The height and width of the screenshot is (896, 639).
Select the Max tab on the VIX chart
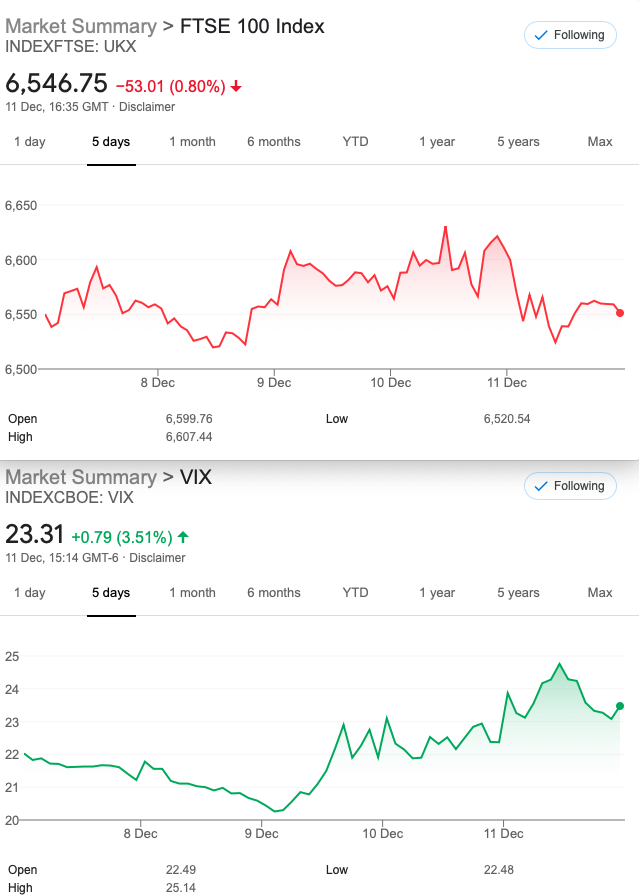point(600,593)
